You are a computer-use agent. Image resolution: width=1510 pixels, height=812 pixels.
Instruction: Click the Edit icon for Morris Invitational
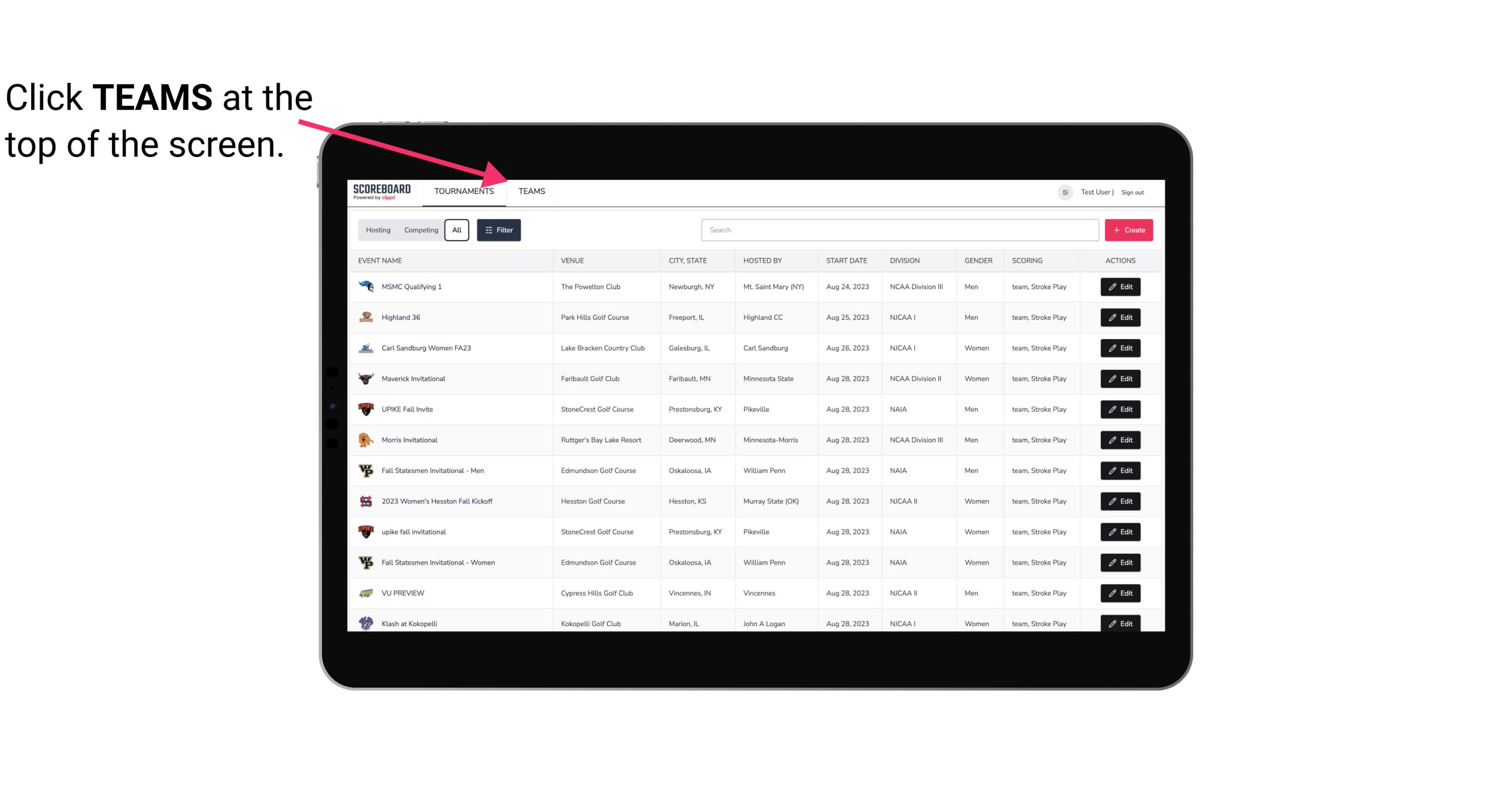[1121, 440]
